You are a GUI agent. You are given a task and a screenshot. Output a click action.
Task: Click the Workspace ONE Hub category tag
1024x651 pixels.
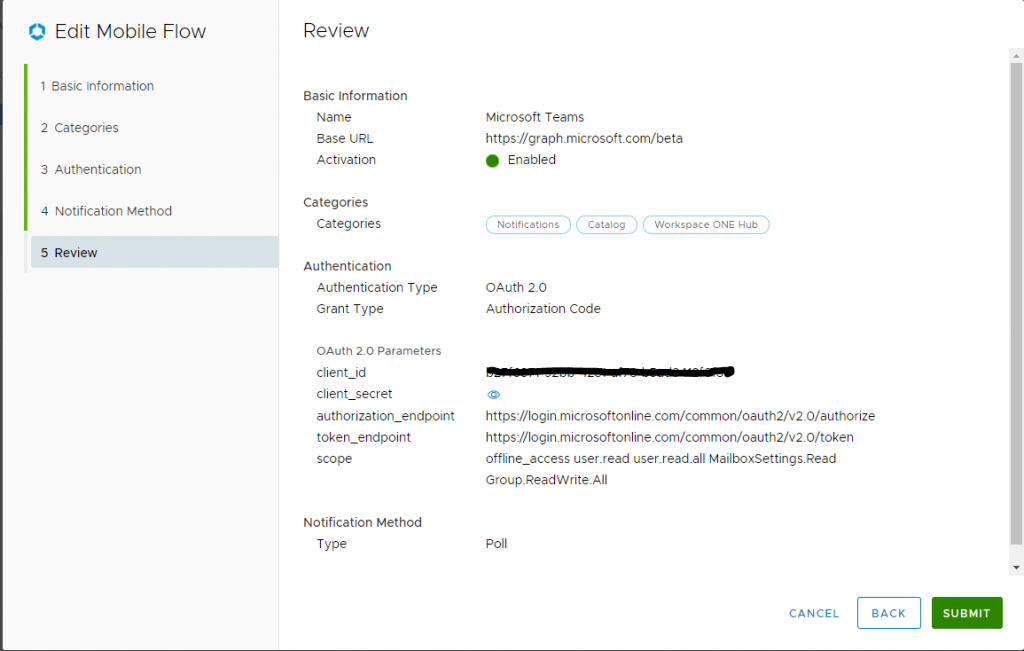(x=706, y=225)
